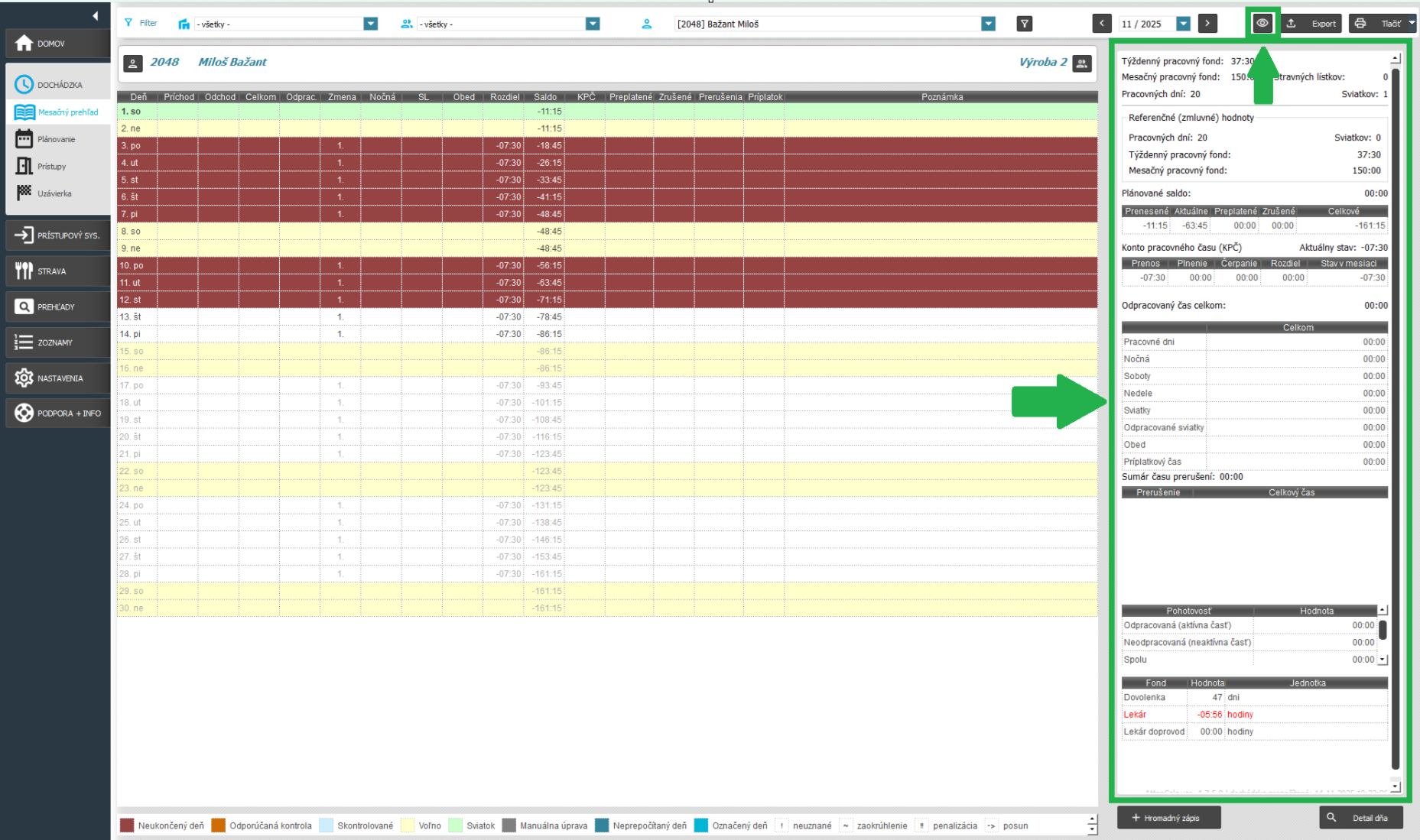Go to previous month arrow
1420x840 pixels.
[1101, 24]
